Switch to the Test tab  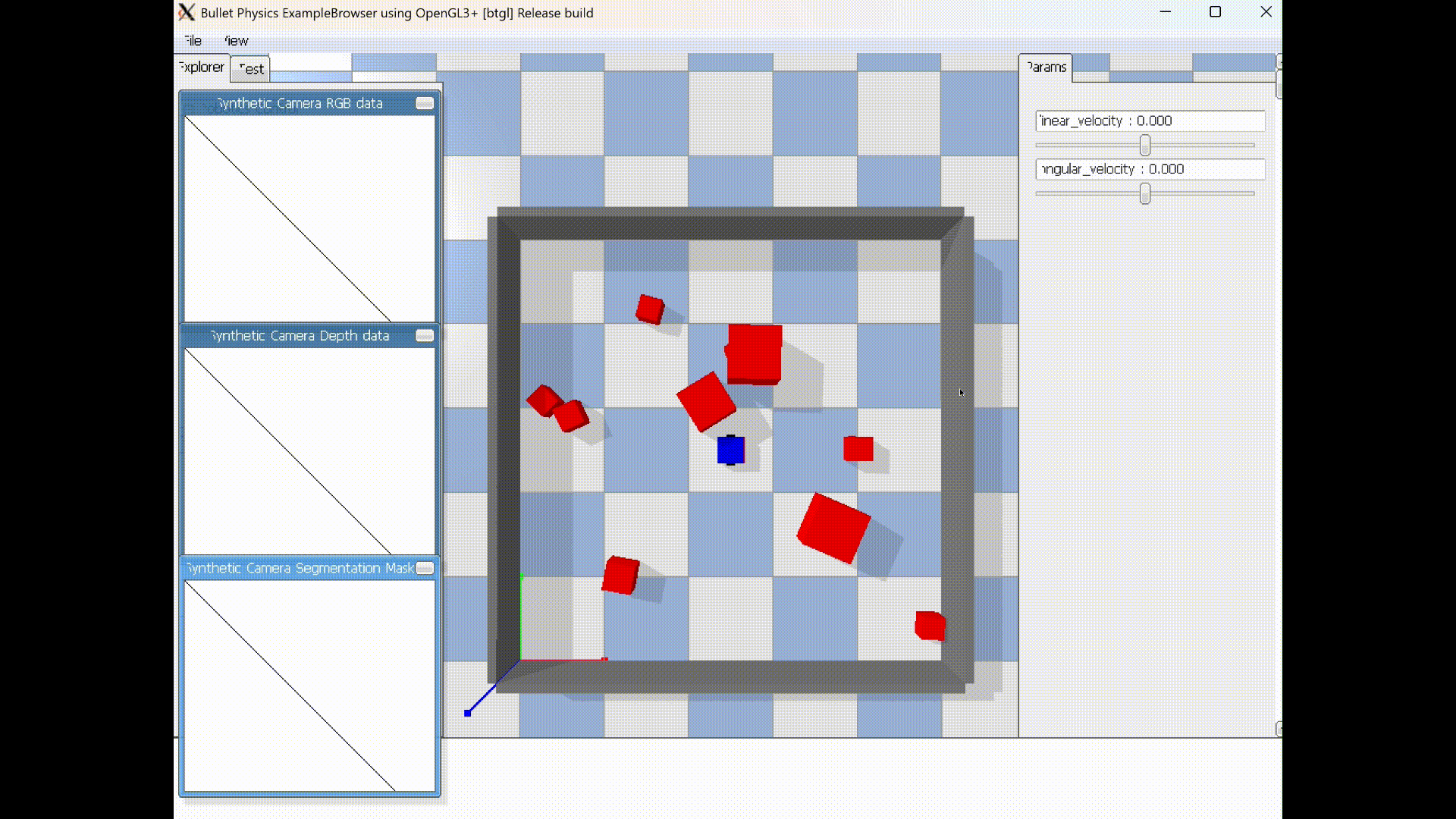pyautogui.click(x=251, y=69)
